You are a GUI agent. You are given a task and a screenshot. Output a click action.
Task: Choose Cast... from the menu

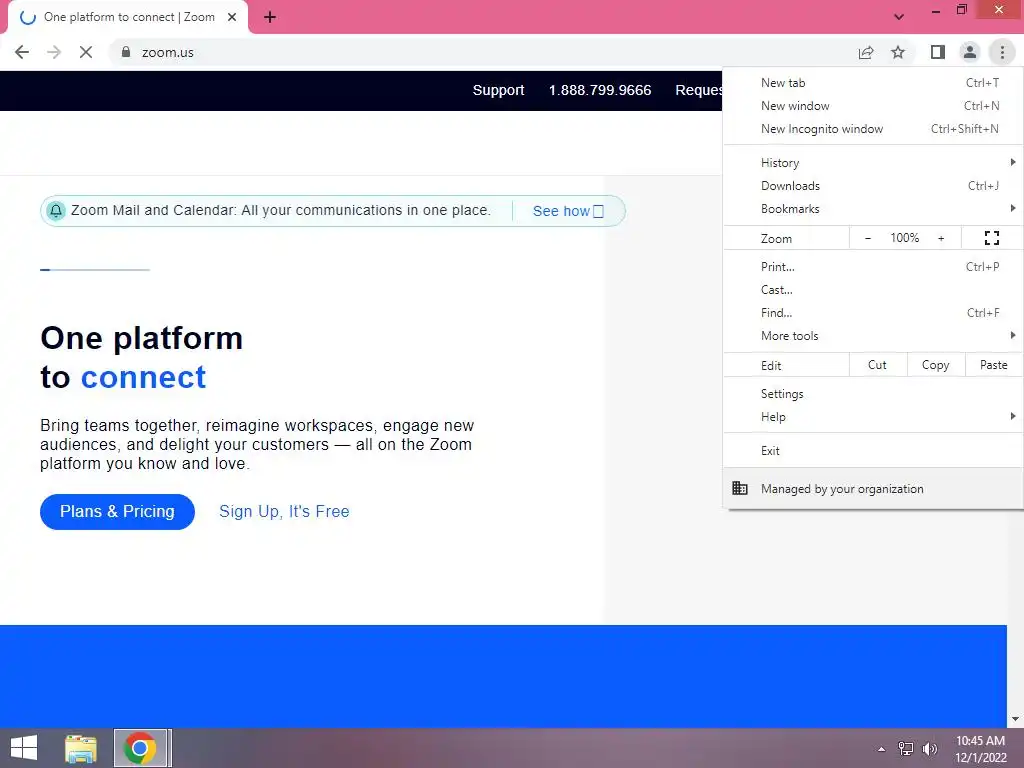872,289
